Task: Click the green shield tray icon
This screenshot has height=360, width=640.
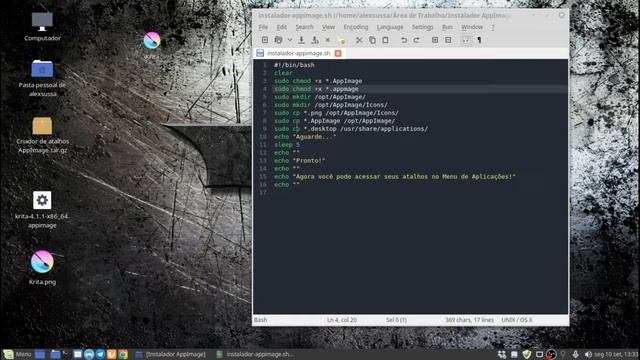Action: pos(527,354)
